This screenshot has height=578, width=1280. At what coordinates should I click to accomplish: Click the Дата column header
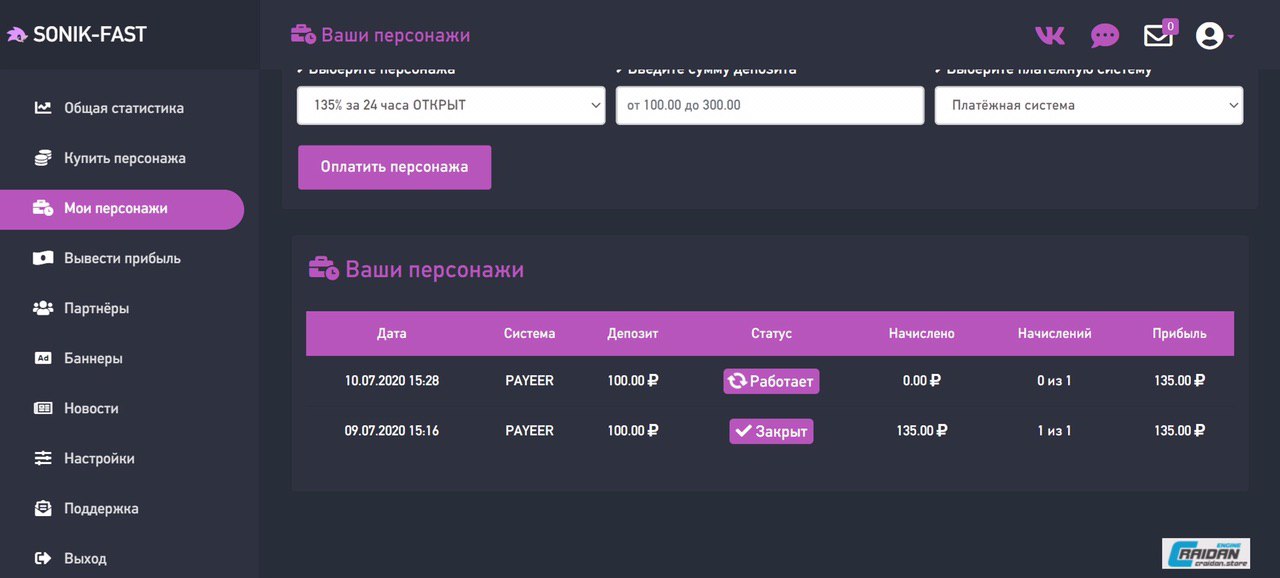click(x=392, y=334)
